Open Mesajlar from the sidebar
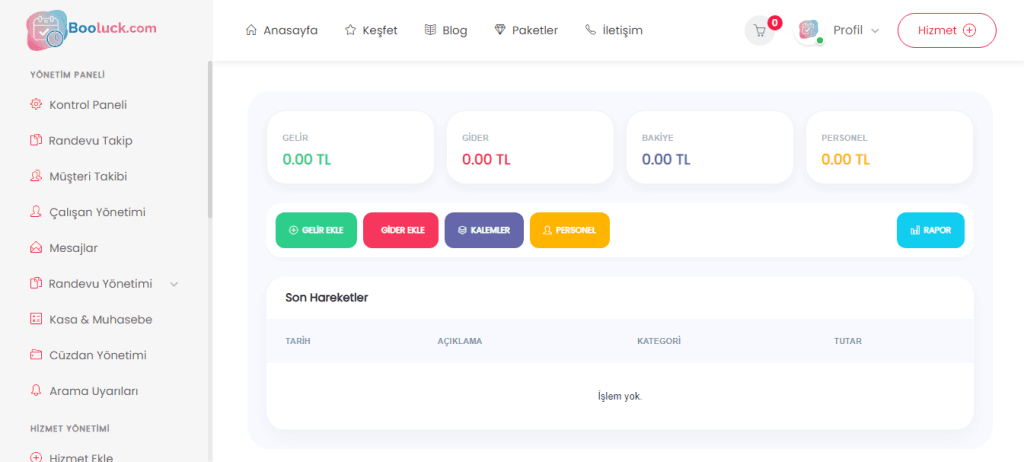This screenshot has width=1024, height=462. pos(73,248)
